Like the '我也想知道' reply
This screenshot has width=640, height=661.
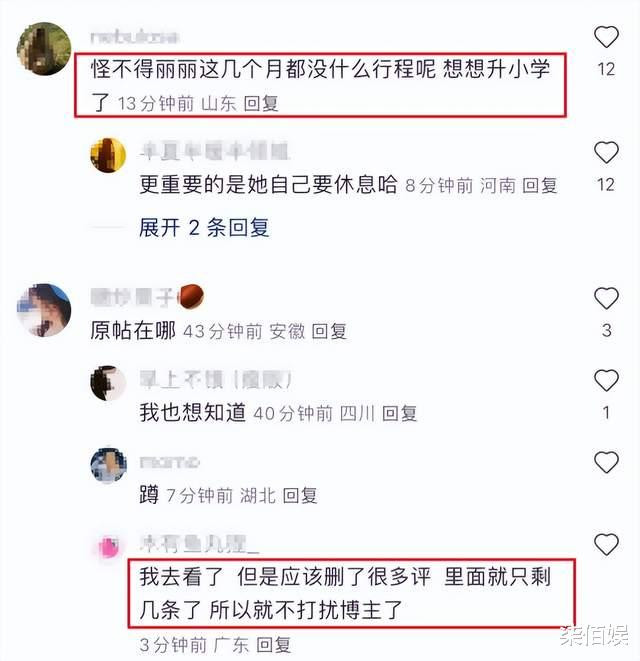606,380
